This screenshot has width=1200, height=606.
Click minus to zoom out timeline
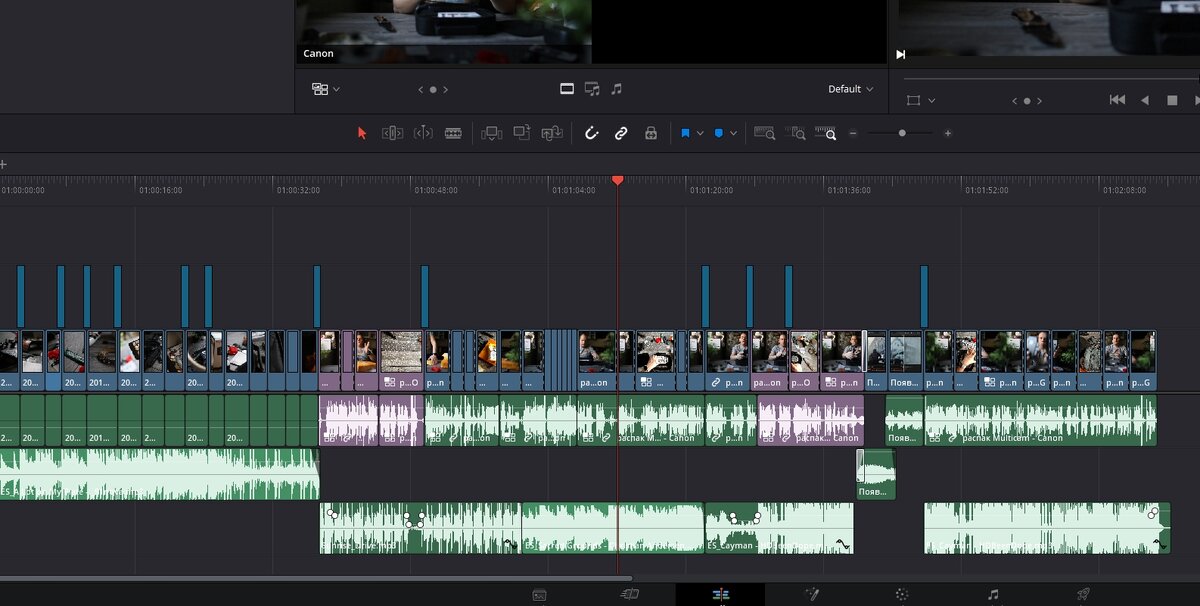[853, 133]
